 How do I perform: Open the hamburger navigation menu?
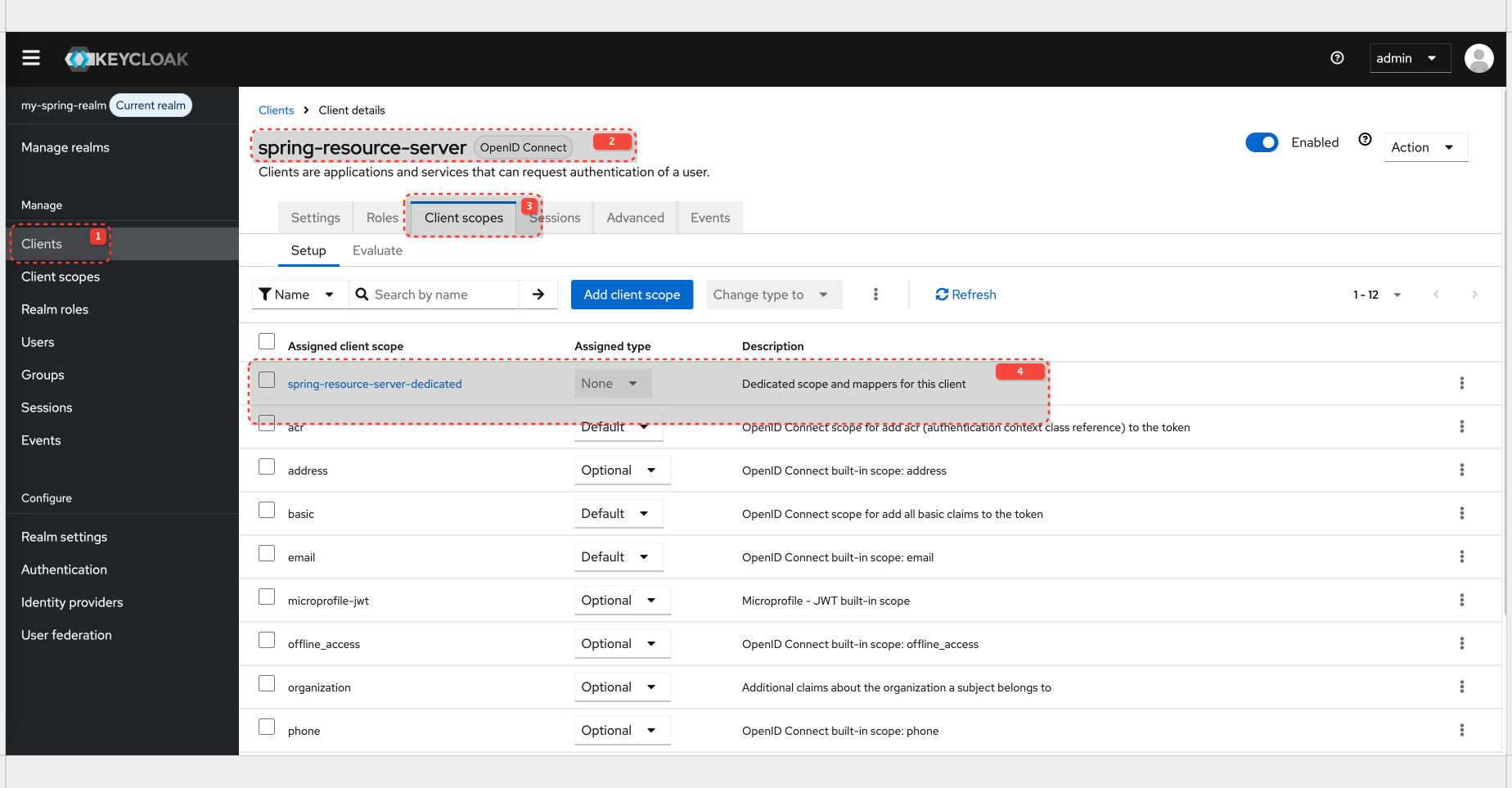click(30, 58)
